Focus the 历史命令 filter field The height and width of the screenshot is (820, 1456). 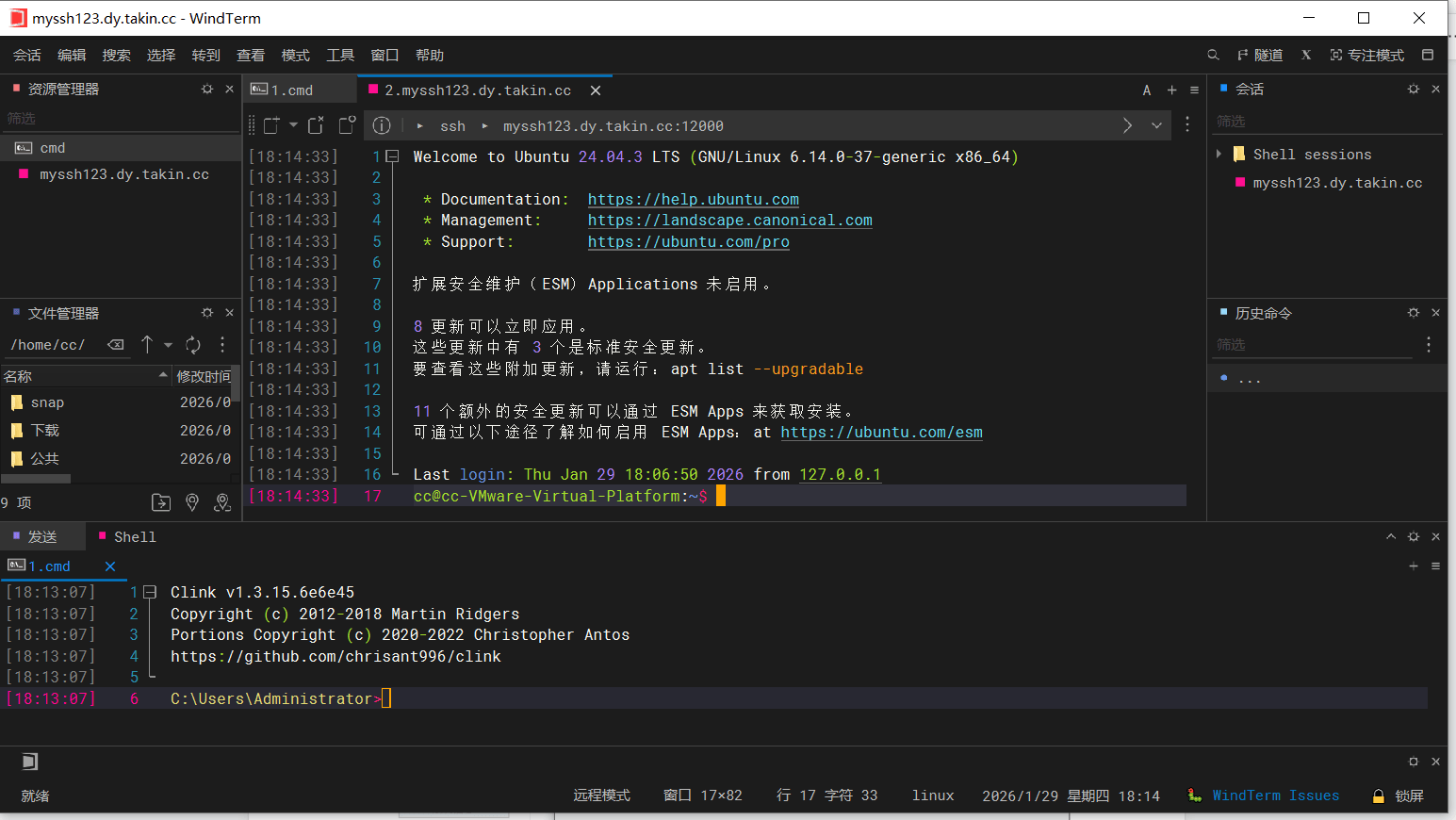[1314, 345]
